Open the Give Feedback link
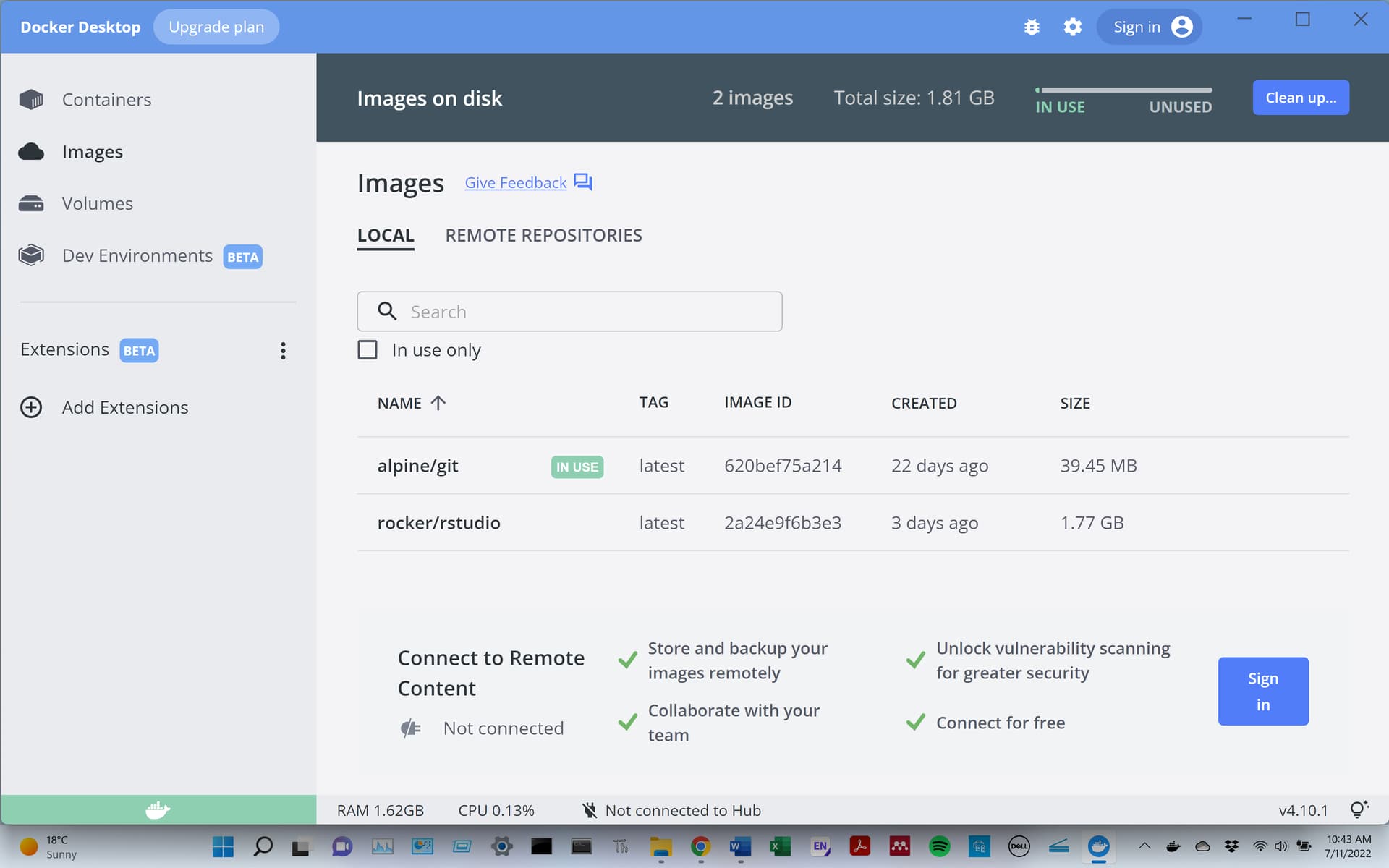The width and height of the screenshot is (1389, 868). coord(515,182)
